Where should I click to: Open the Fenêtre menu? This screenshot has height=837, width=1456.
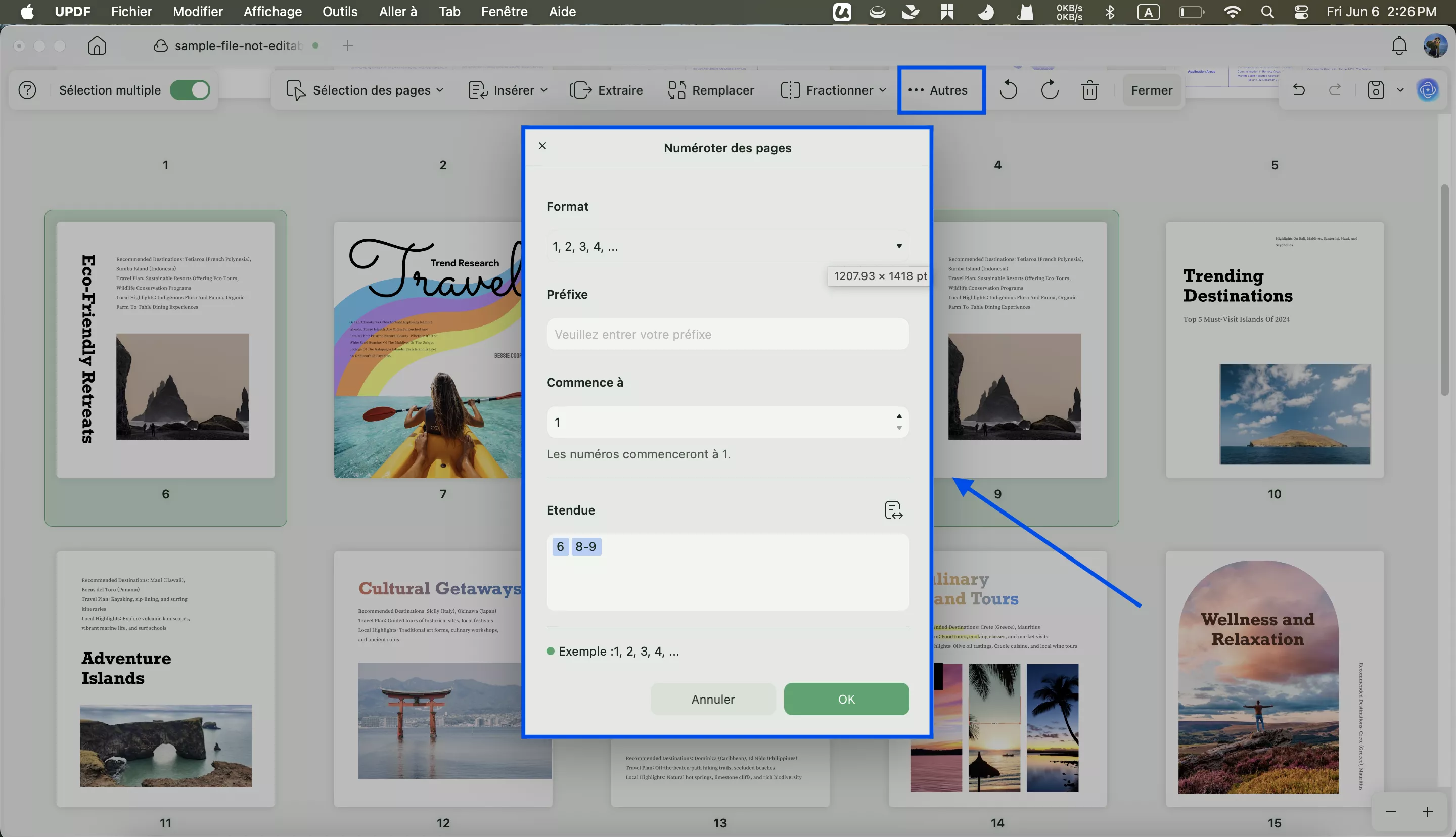point(504,12)
